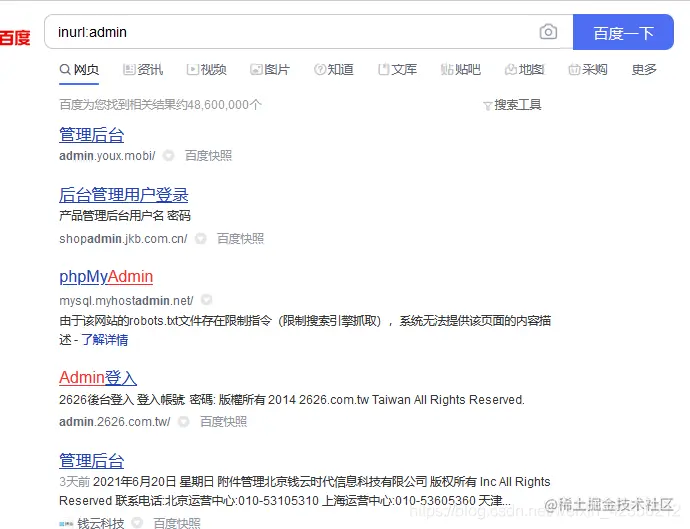Open the 后台管理用户登录 result

coord(124,195)
